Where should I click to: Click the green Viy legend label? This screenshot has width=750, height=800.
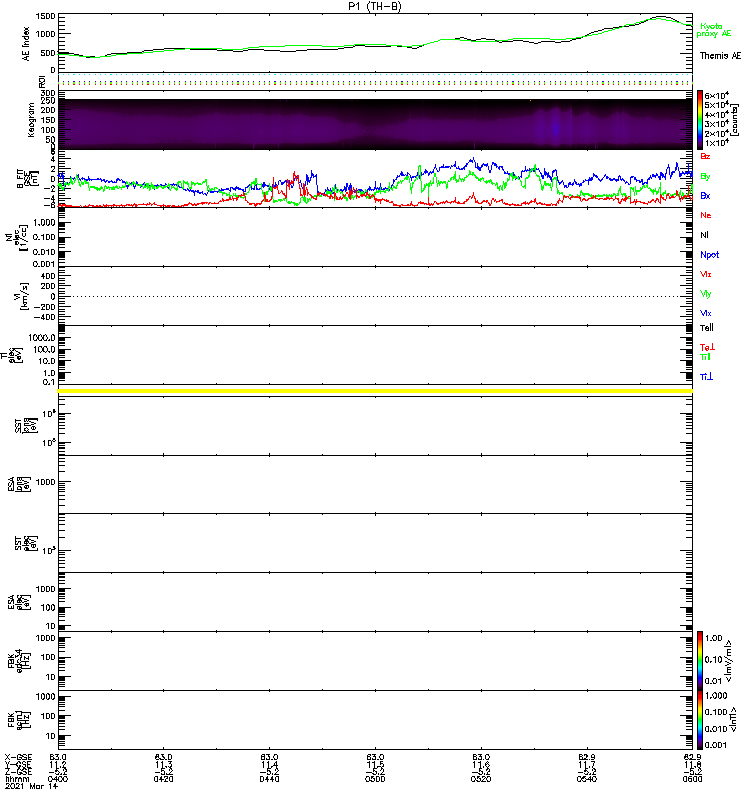(x=706, y=294)
